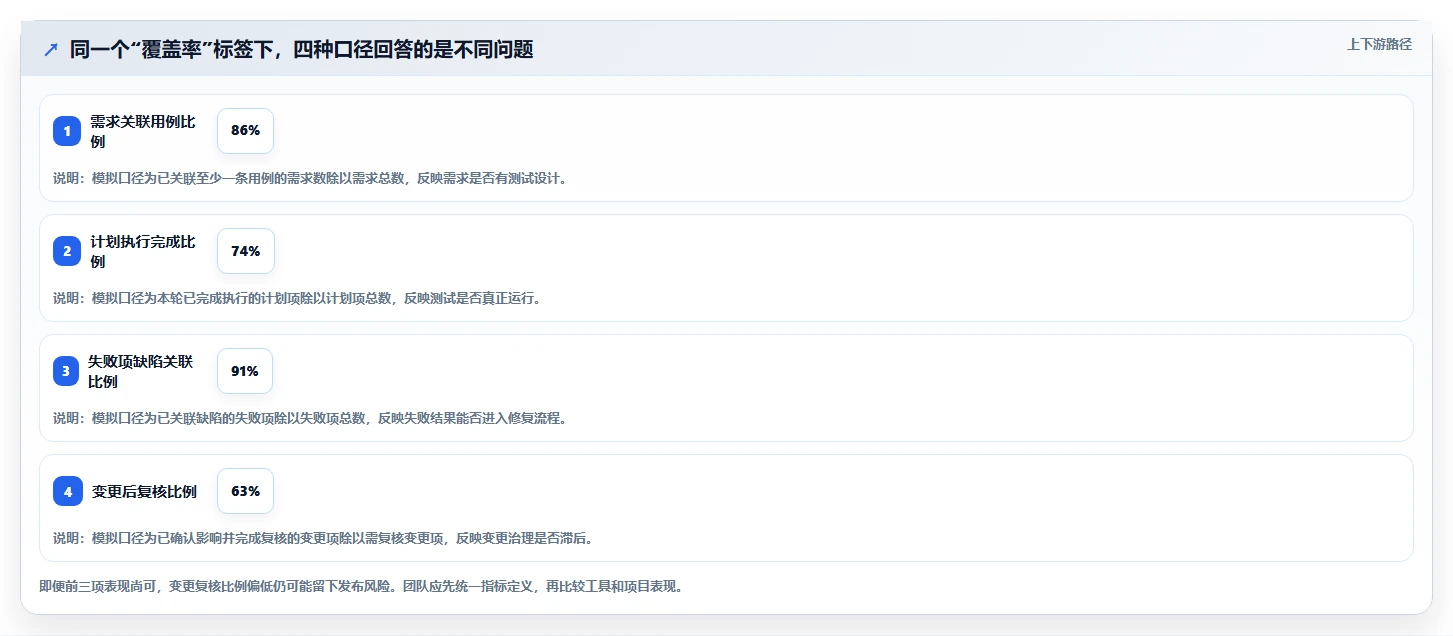Click the number 1 badge
The width and height of the screenshot is (1453, 636).
67,131
